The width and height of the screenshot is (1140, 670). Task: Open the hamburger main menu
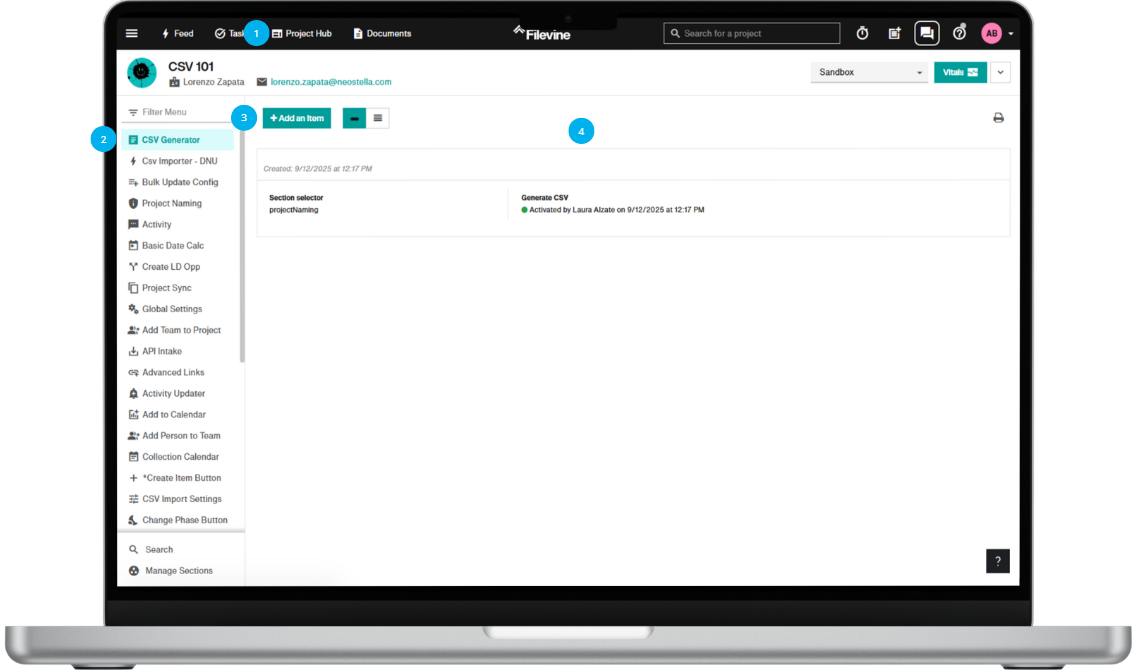tap(132, 33)
